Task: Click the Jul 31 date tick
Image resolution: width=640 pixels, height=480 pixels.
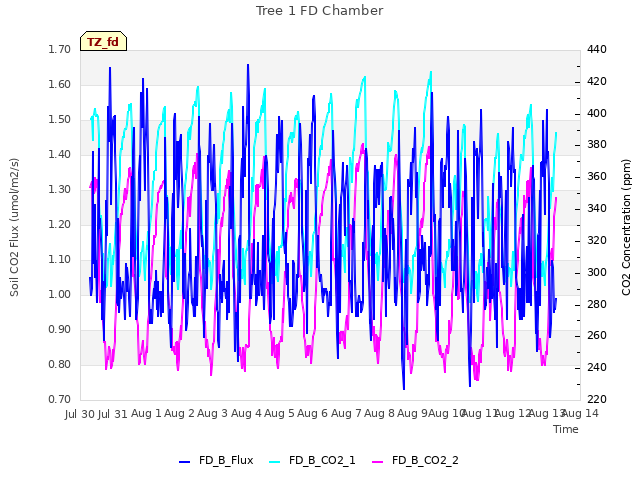Action: (113, 414)
